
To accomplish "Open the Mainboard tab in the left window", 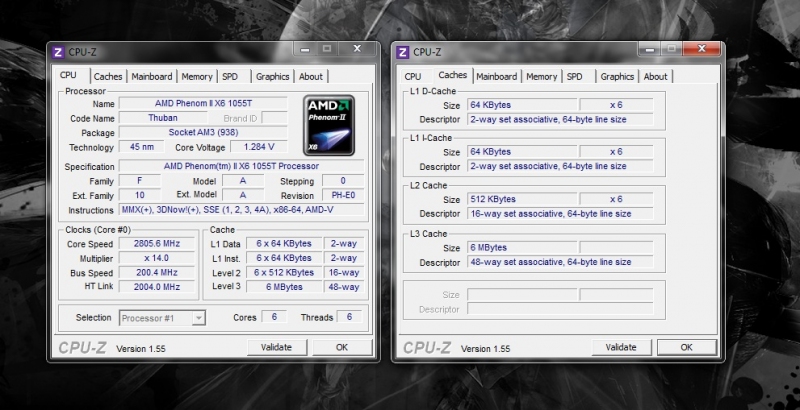I will (x=152, y=76).
